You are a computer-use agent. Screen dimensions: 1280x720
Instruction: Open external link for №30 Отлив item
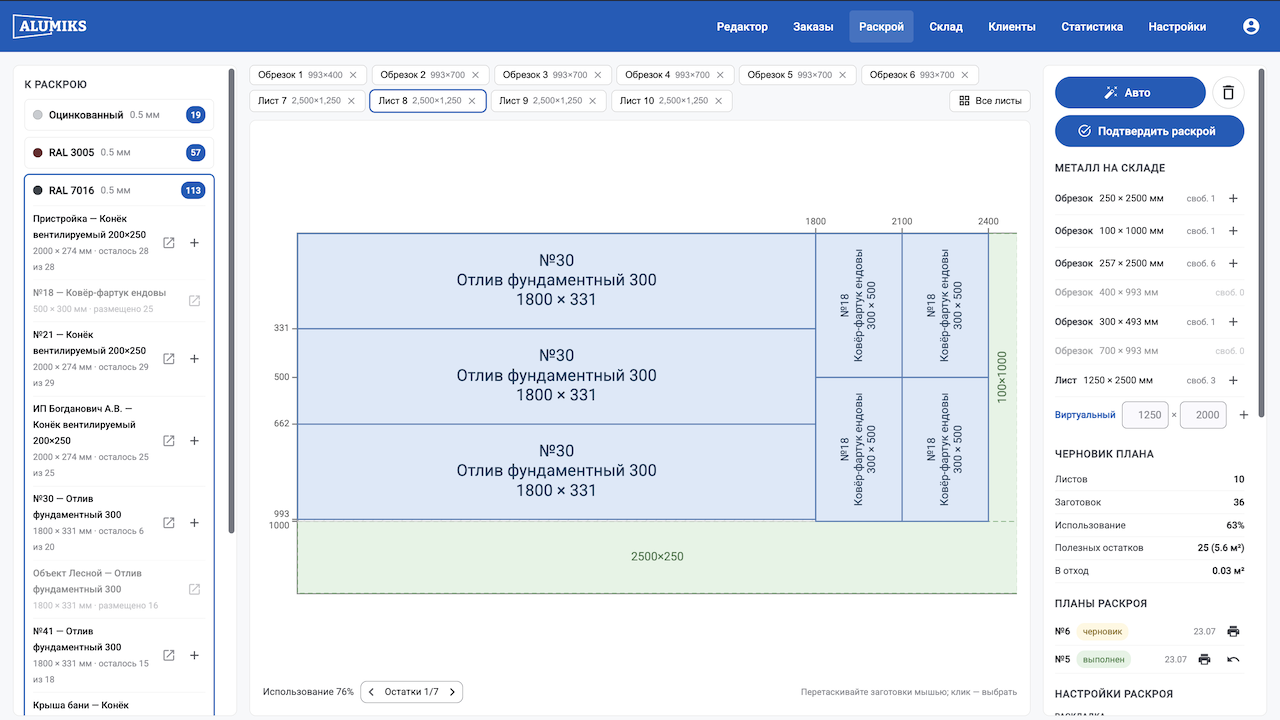tap(169, 523)
